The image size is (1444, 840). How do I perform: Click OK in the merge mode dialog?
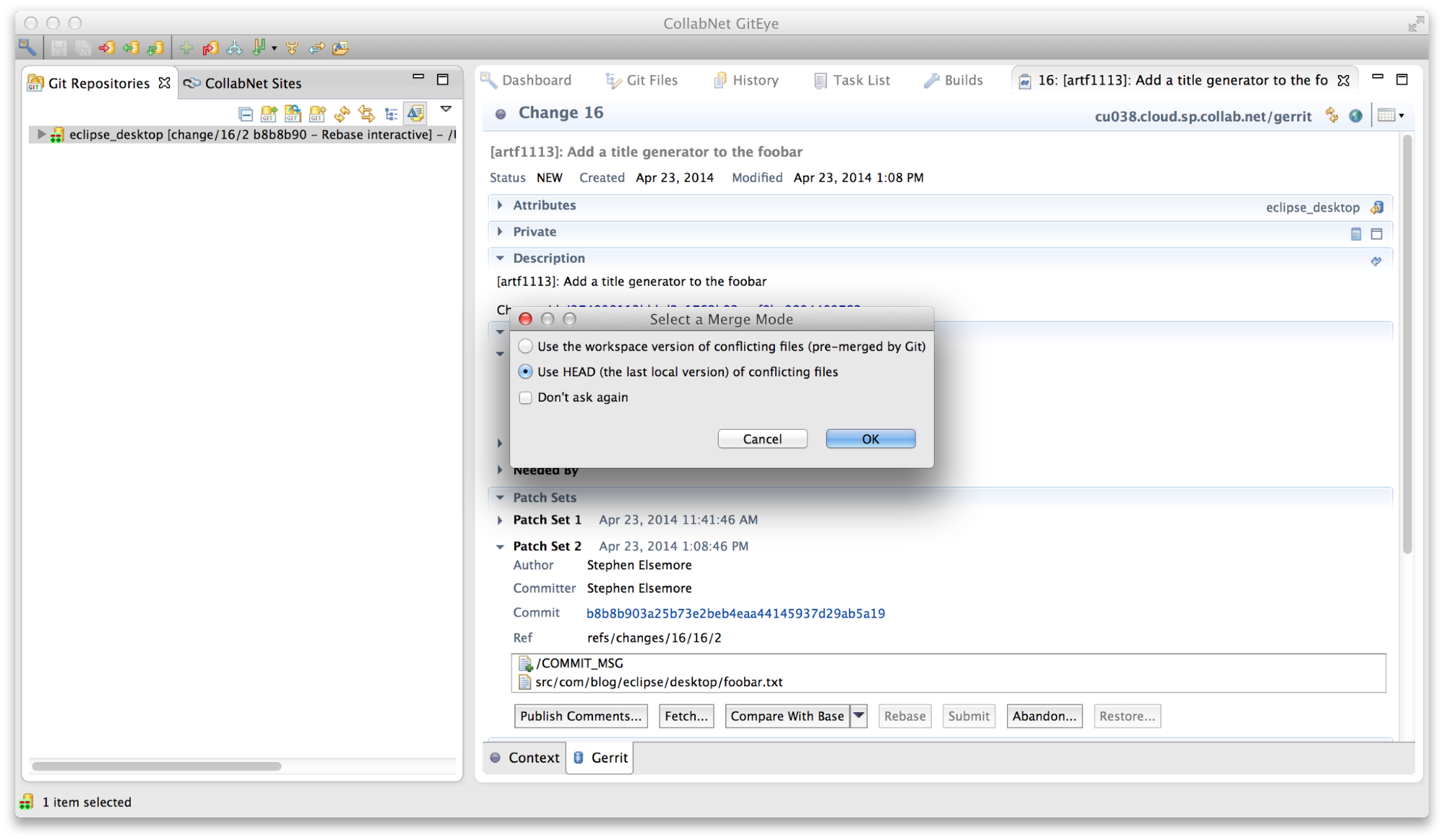coord(870,438)
